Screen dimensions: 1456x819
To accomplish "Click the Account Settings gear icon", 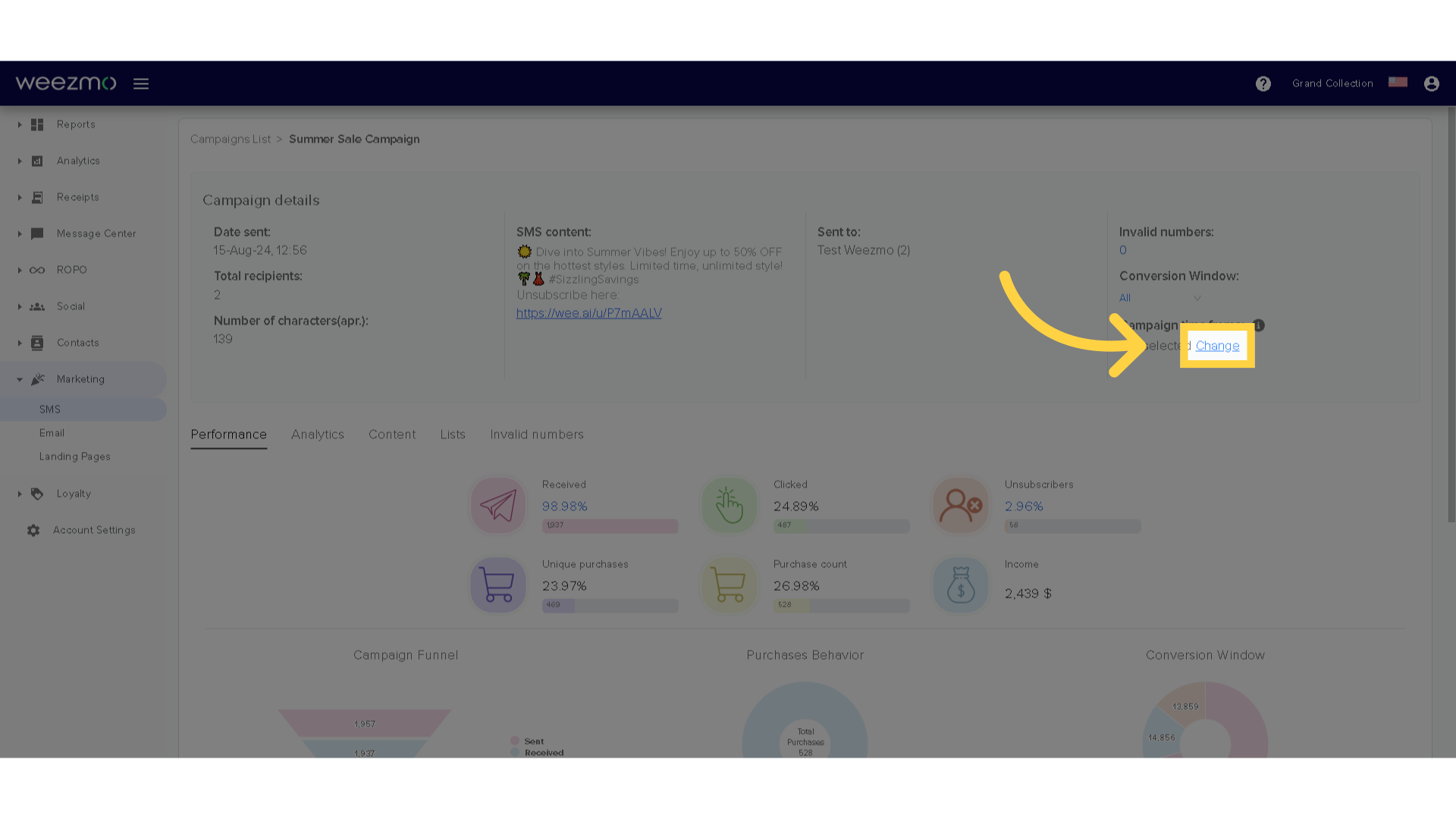I will 33,530.
